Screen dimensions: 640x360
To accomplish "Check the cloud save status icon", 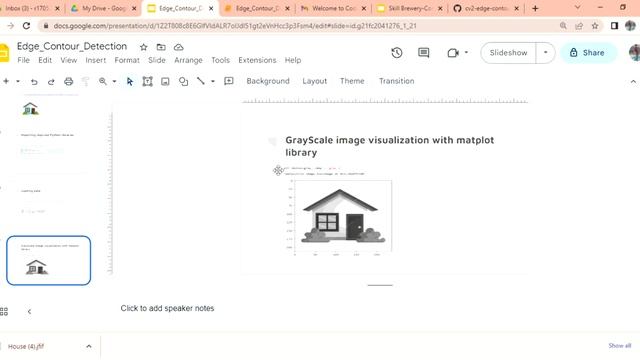I will (178, 47).
